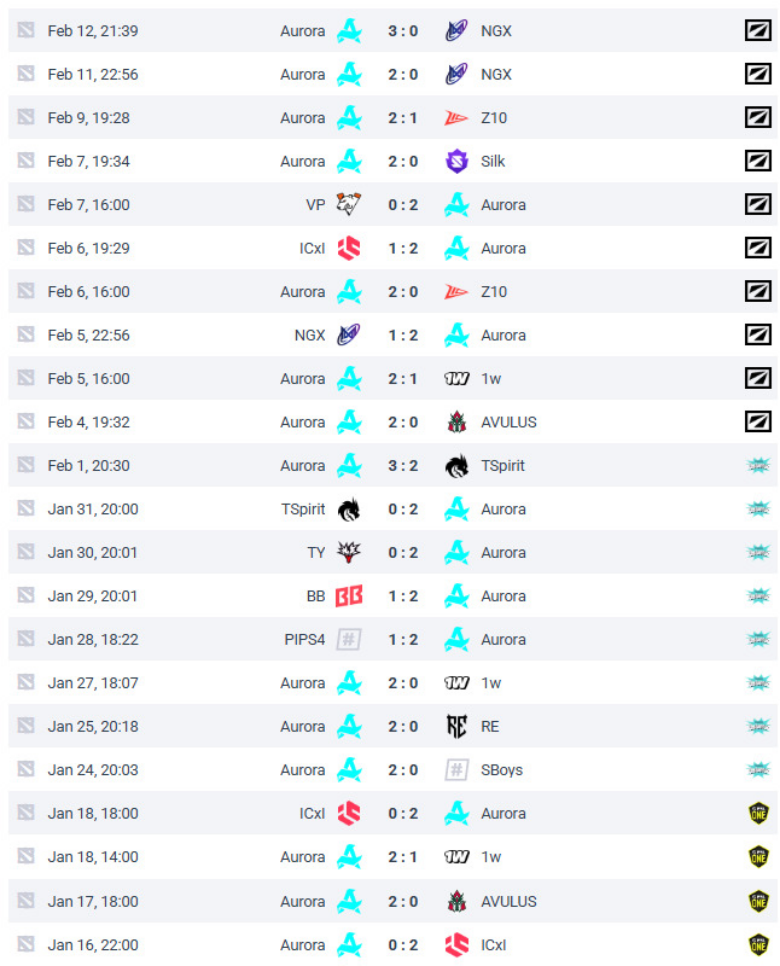The image size is (780, 966).
Task: Click the Silk team name
Action: (x=492, y=161)
